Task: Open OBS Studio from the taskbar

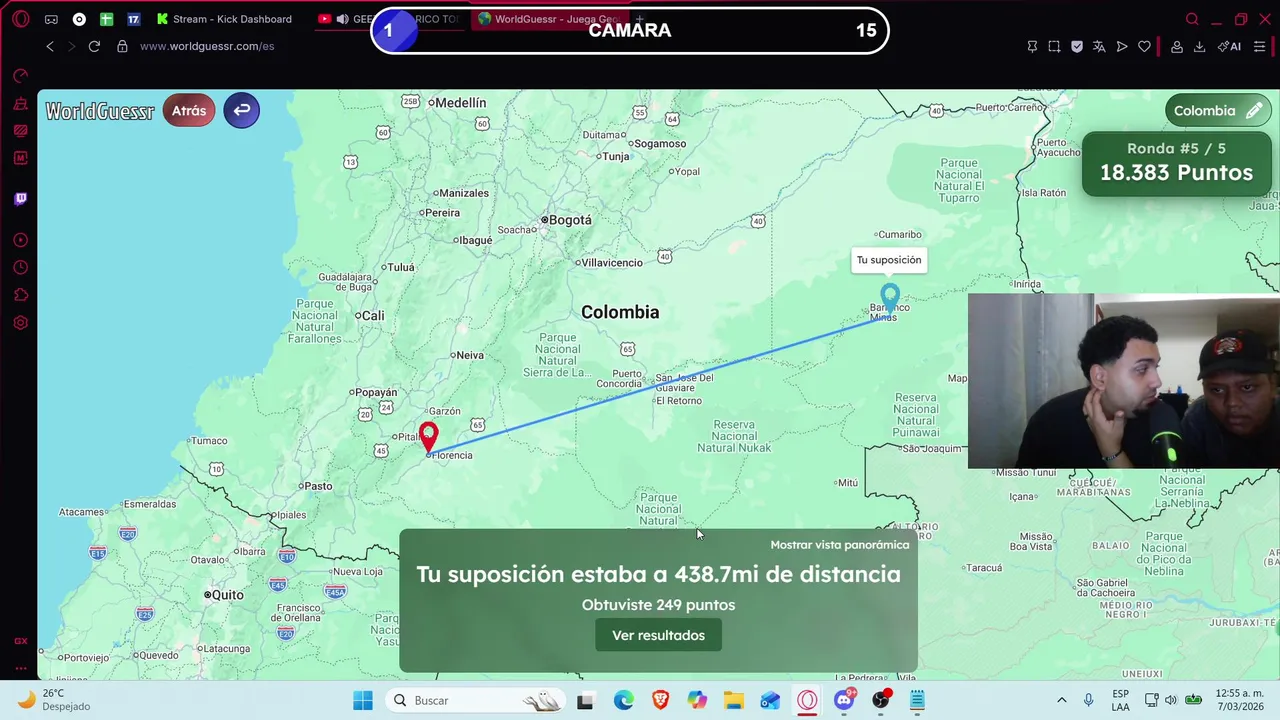Action: [880, 699]
